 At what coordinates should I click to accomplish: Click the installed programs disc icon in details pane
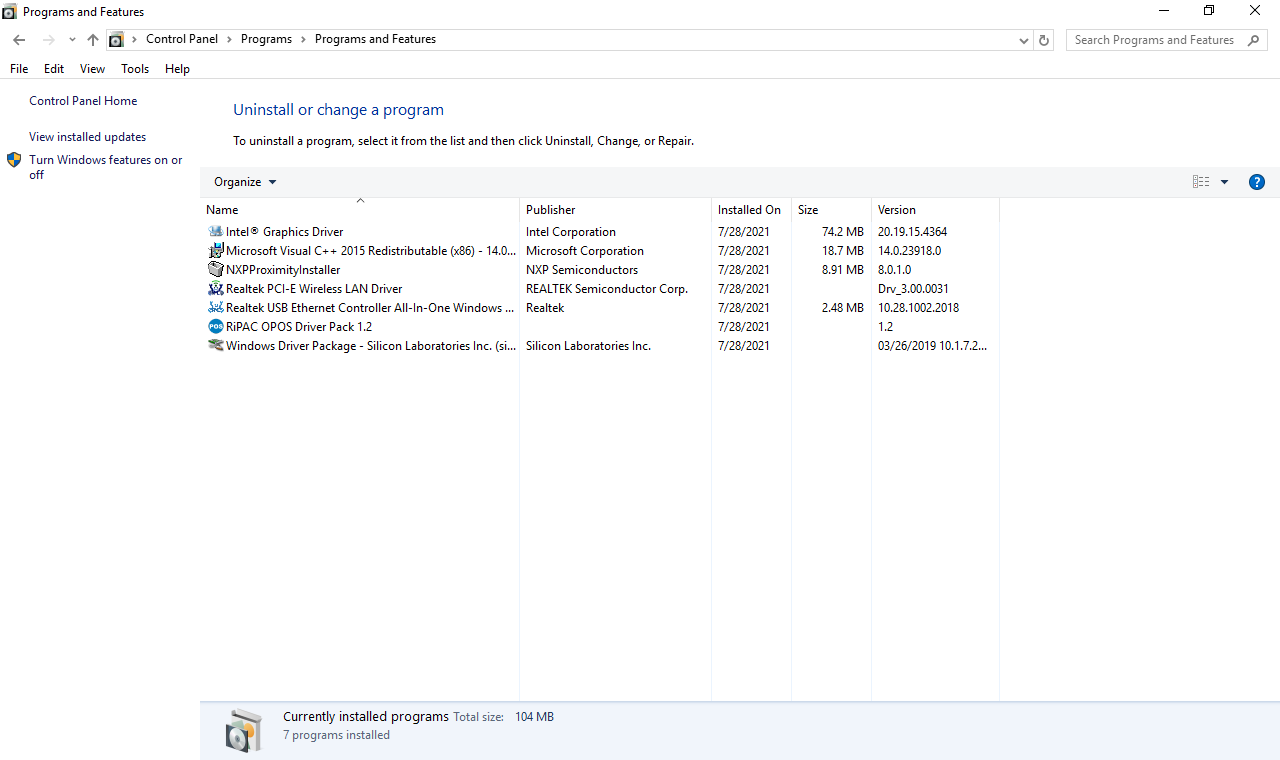[243, 731]
